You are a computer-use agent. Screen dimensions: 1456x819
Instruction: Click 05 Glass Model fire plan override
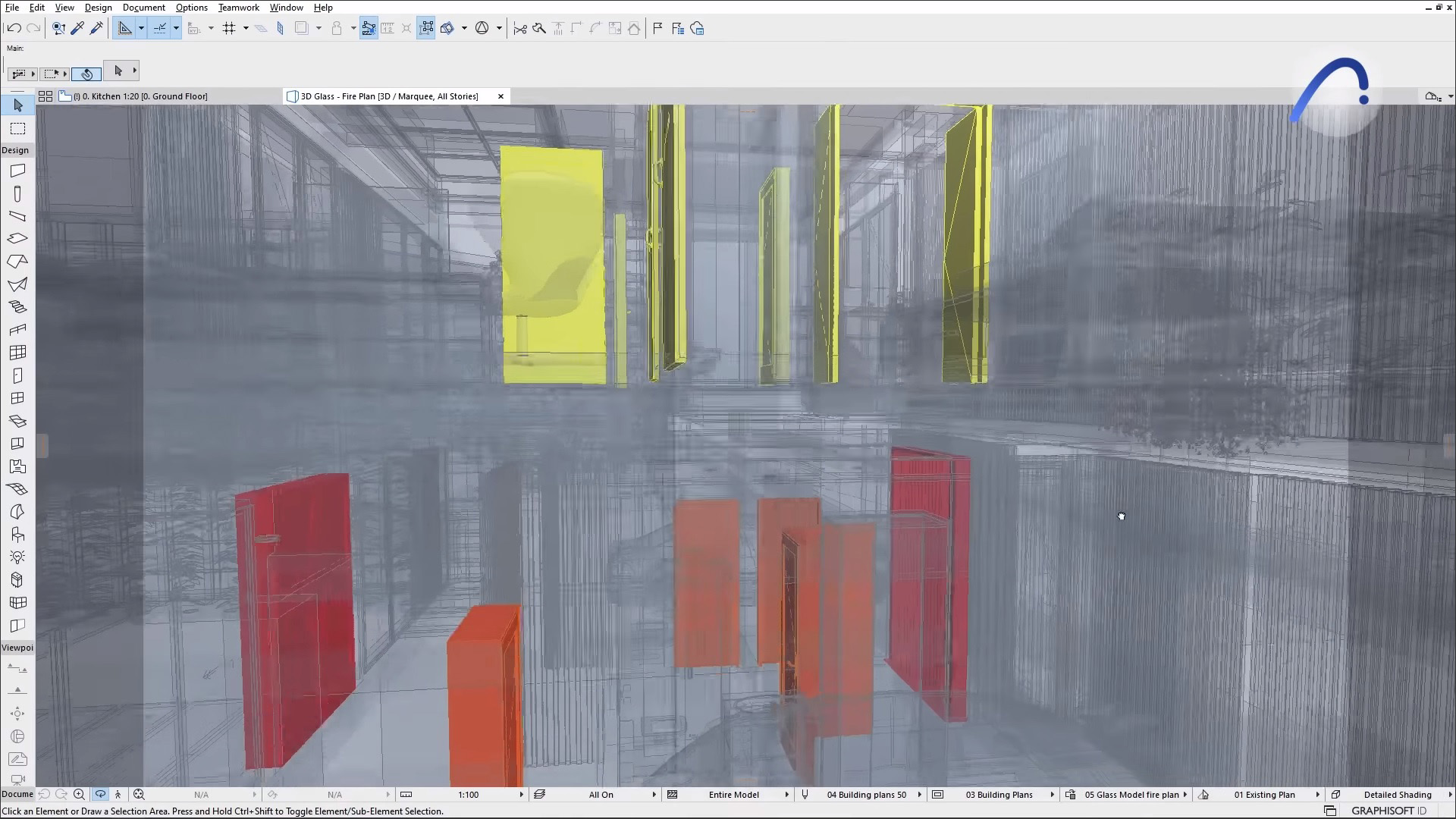pos(1131,795)
